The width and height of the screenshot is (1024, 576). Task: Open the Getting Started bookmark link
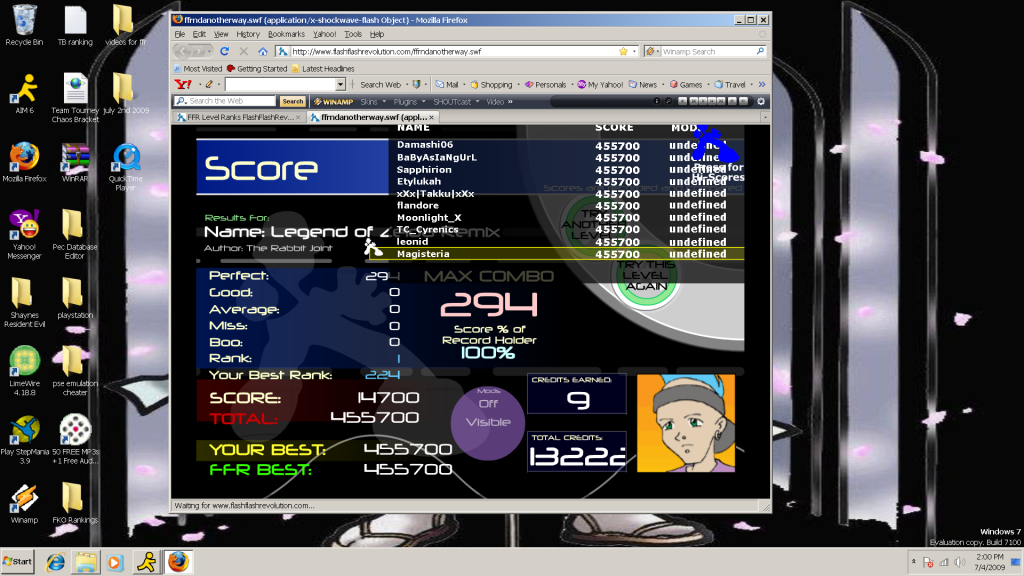(x=260, y=69)
